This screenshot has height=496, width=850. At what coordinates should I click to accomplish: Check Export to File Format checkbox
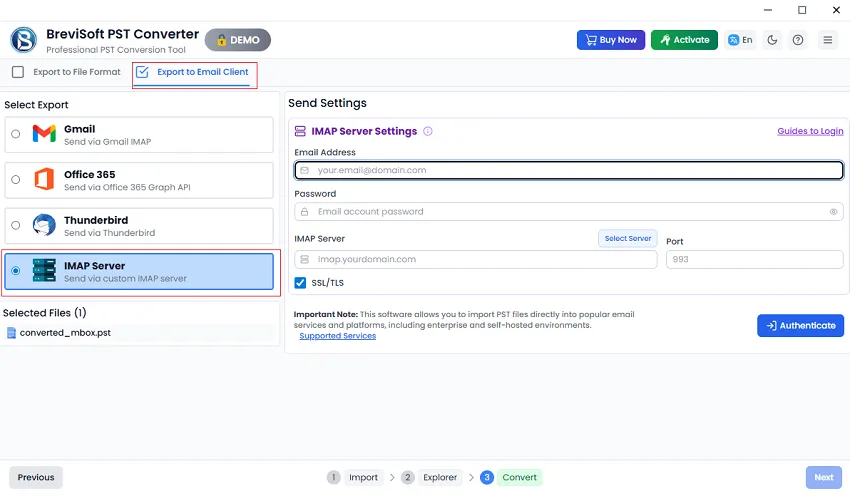(18, 72)
